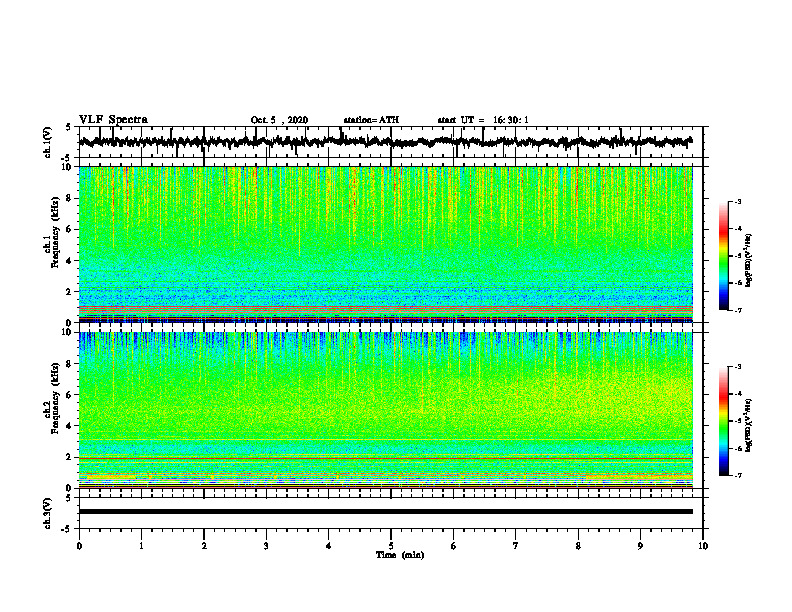
Task: Click the ch.1 spectrogram panel
Action: coord(385,244)
